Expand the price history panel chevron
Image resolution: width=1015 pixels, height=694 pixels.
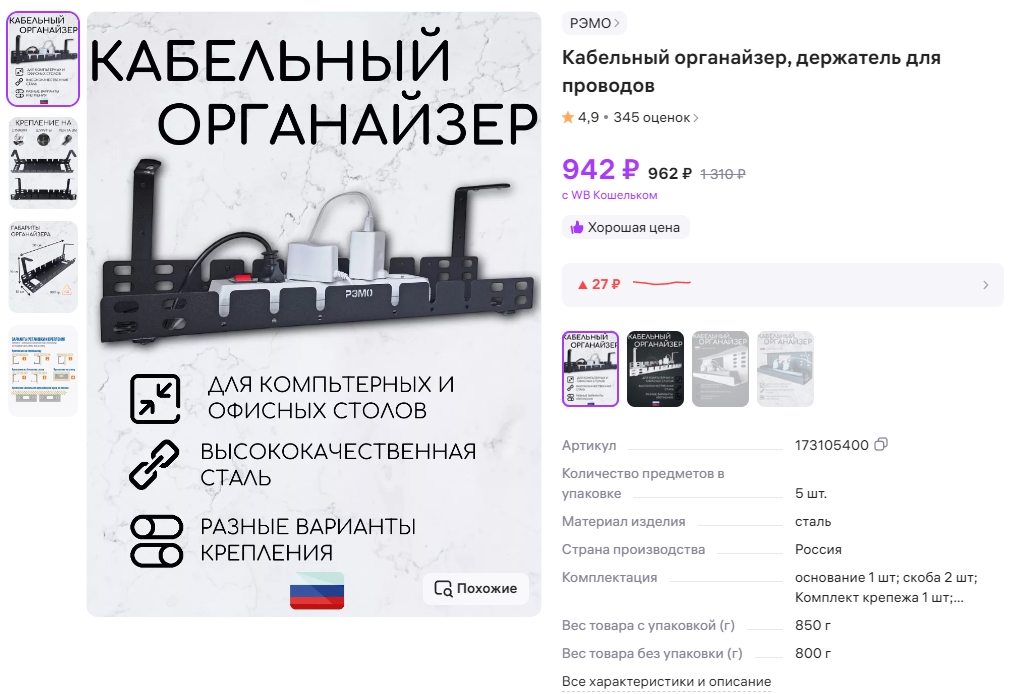tap(985, 285)
